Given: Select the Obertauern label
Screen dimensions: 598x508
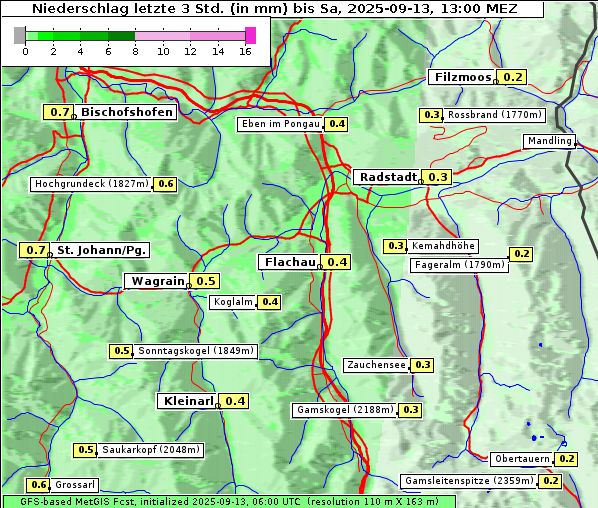Looking at the screenshot, I should point(522,459).
